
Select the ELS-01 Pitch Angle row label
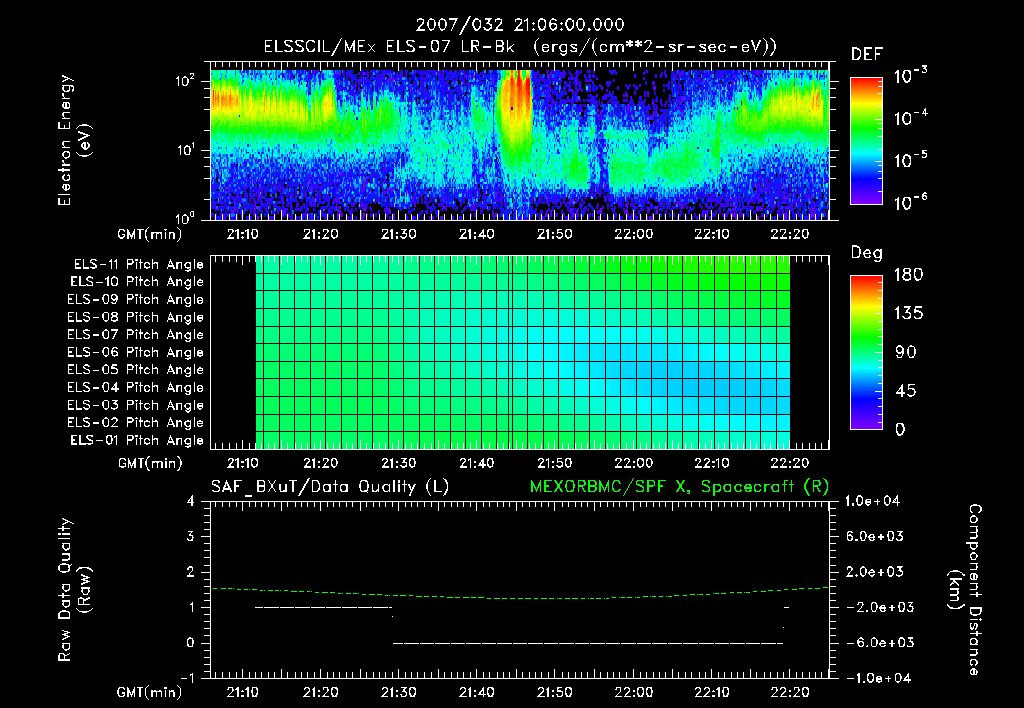[137, 440]
